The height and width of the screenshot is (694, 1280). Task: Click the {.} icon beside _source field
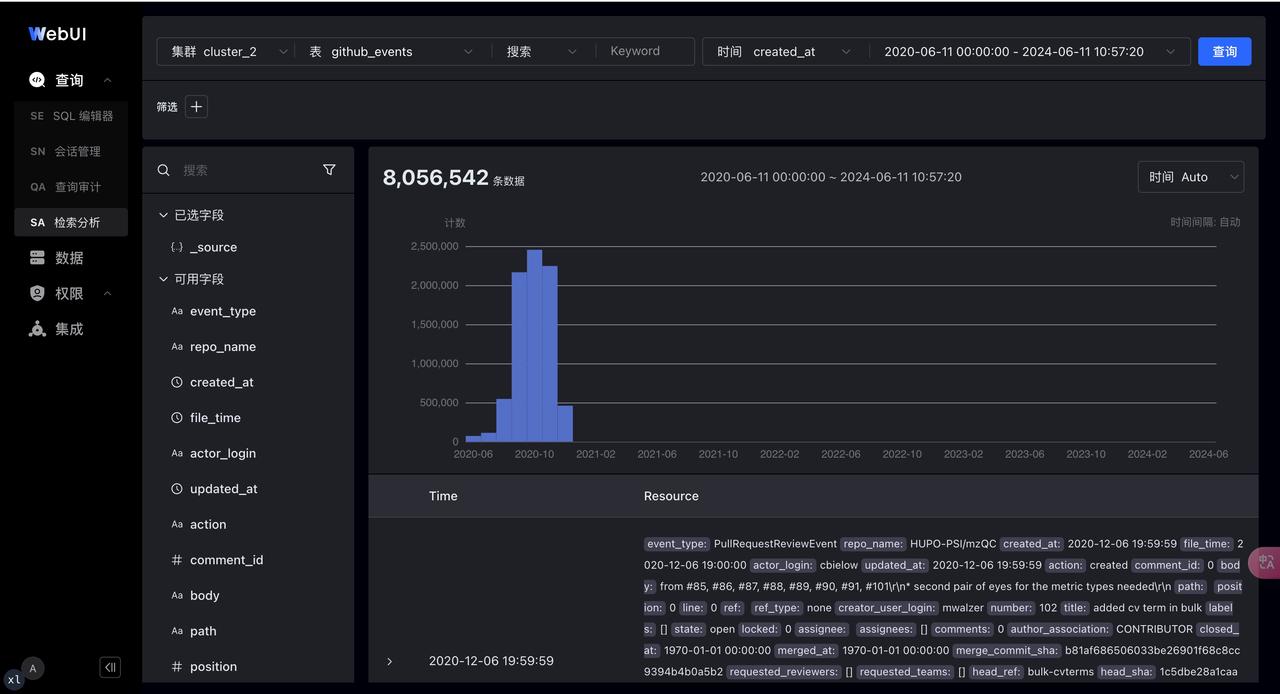[177, 247]
